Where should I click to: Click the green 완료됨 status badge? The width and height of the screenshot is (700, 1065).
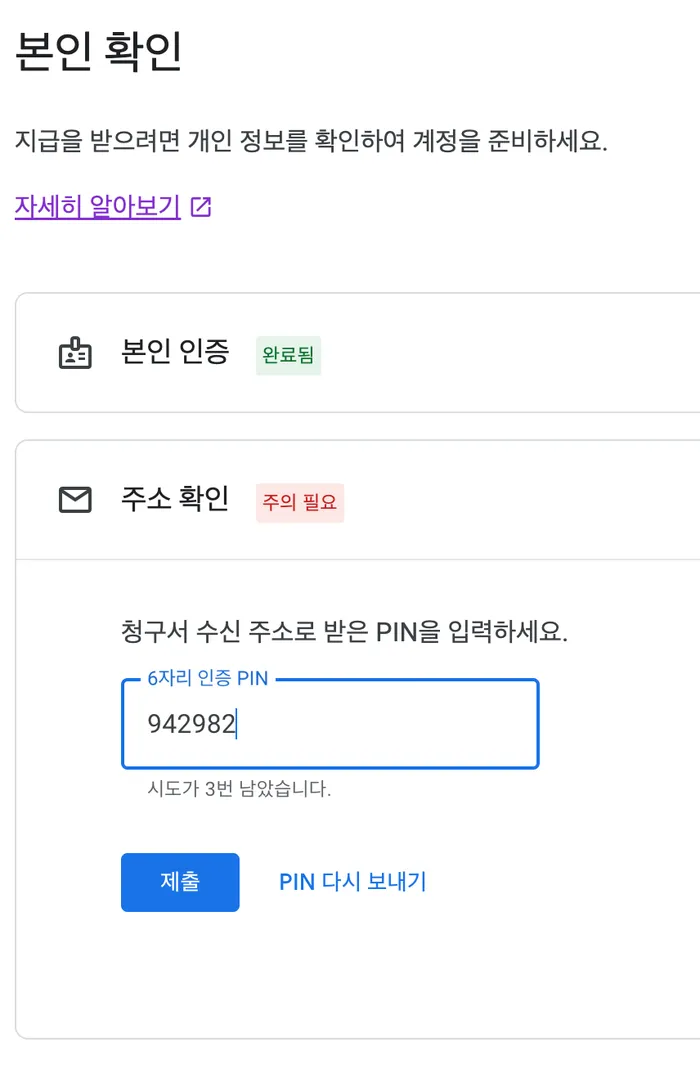288,355
